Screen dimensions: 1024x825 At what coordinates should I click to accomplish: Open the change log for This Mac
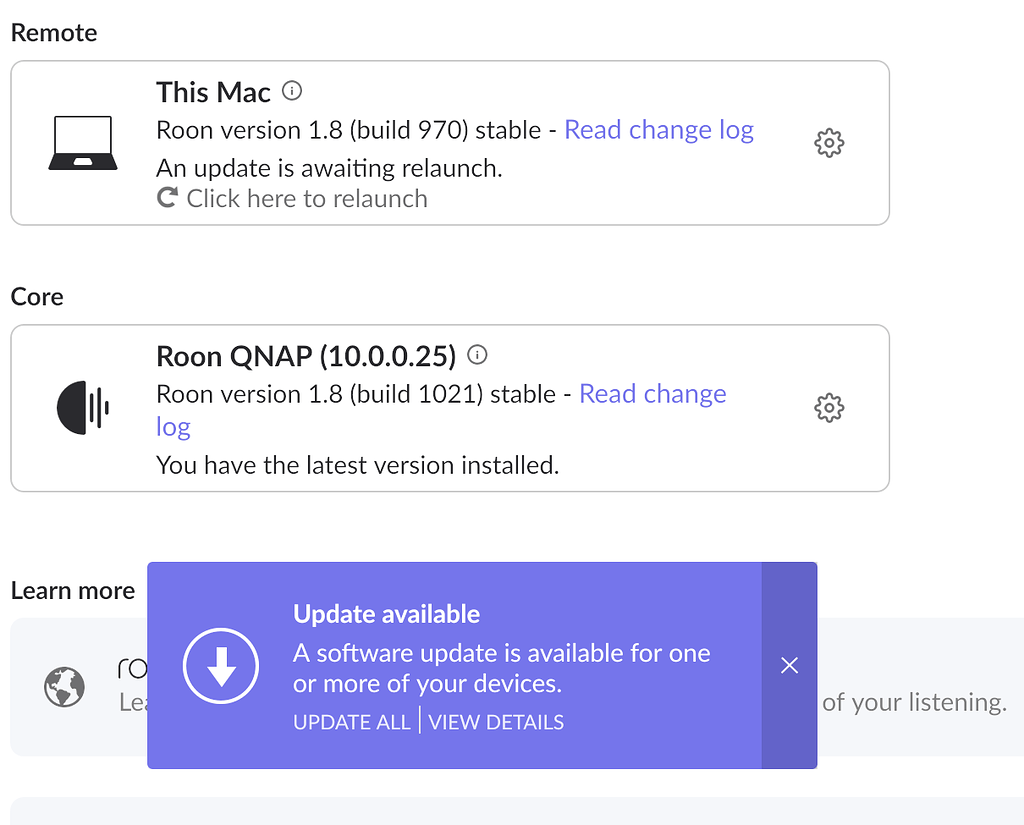[x=659, y=130]
